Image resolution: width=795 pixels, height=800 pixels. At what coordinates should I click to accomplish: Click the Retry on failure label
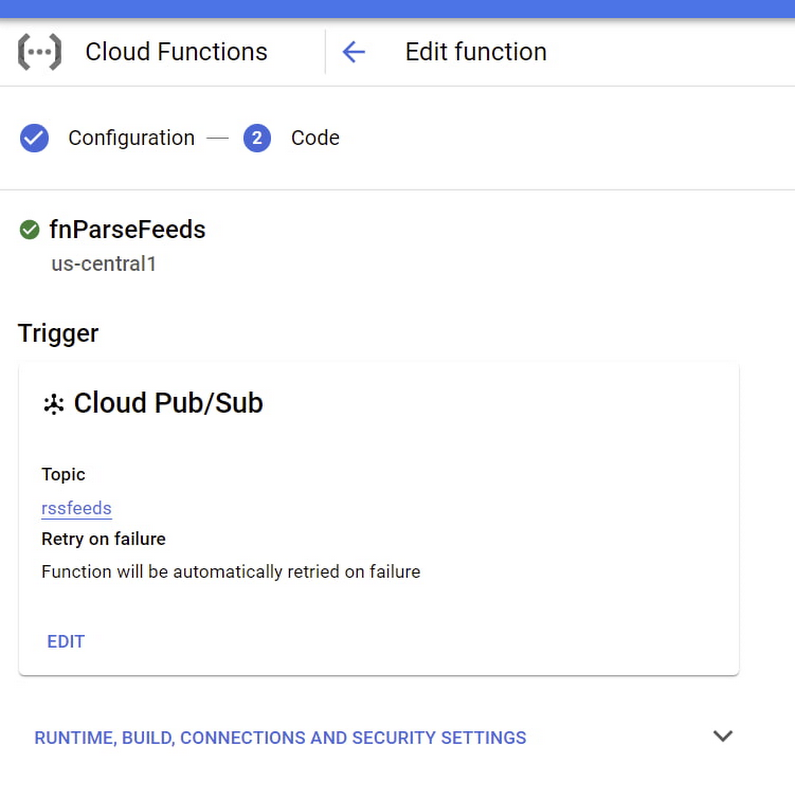pos(103,539)
